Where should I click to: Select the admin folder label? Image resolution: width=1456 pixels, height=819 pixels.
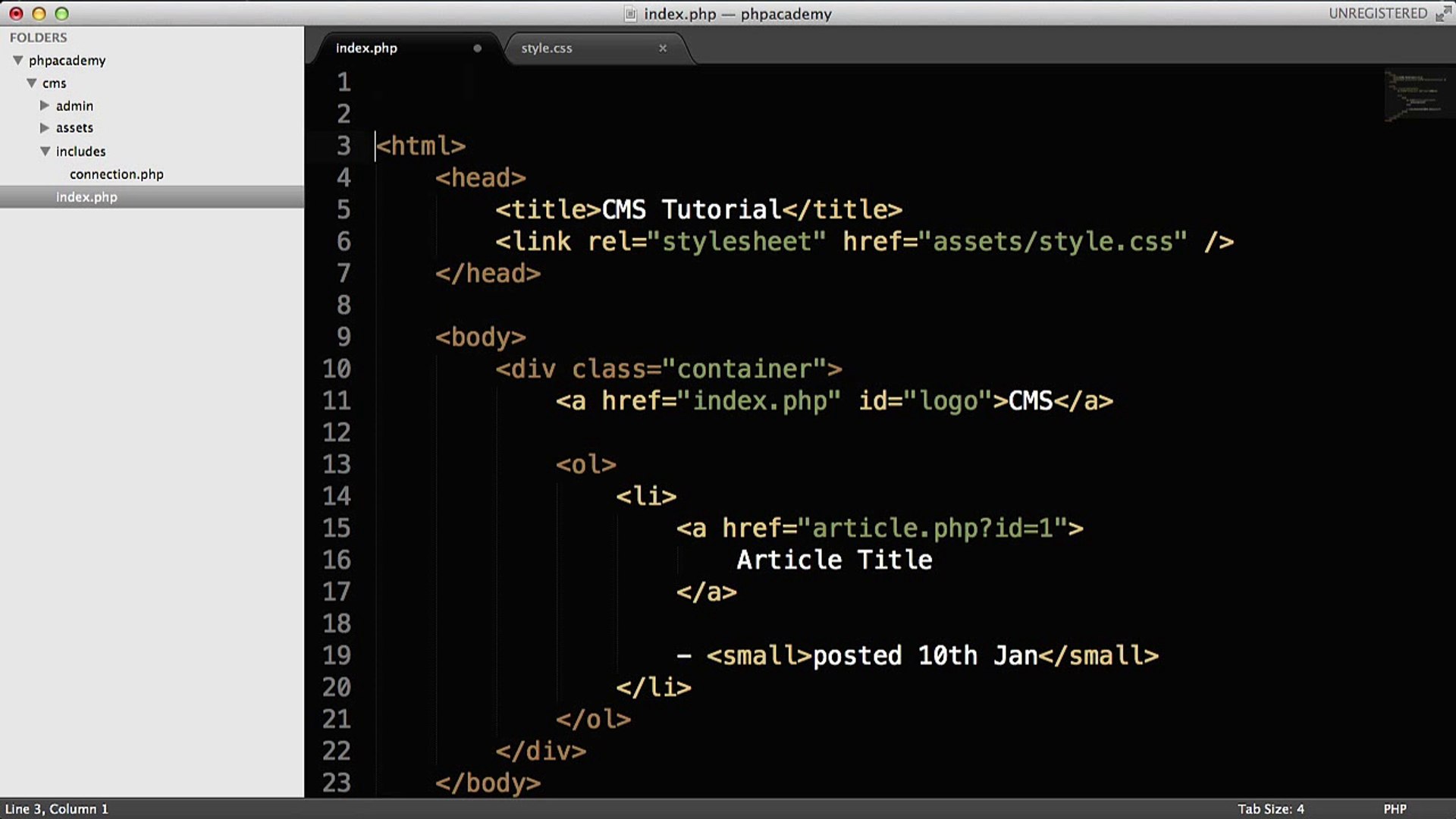[x=74, y=105]
